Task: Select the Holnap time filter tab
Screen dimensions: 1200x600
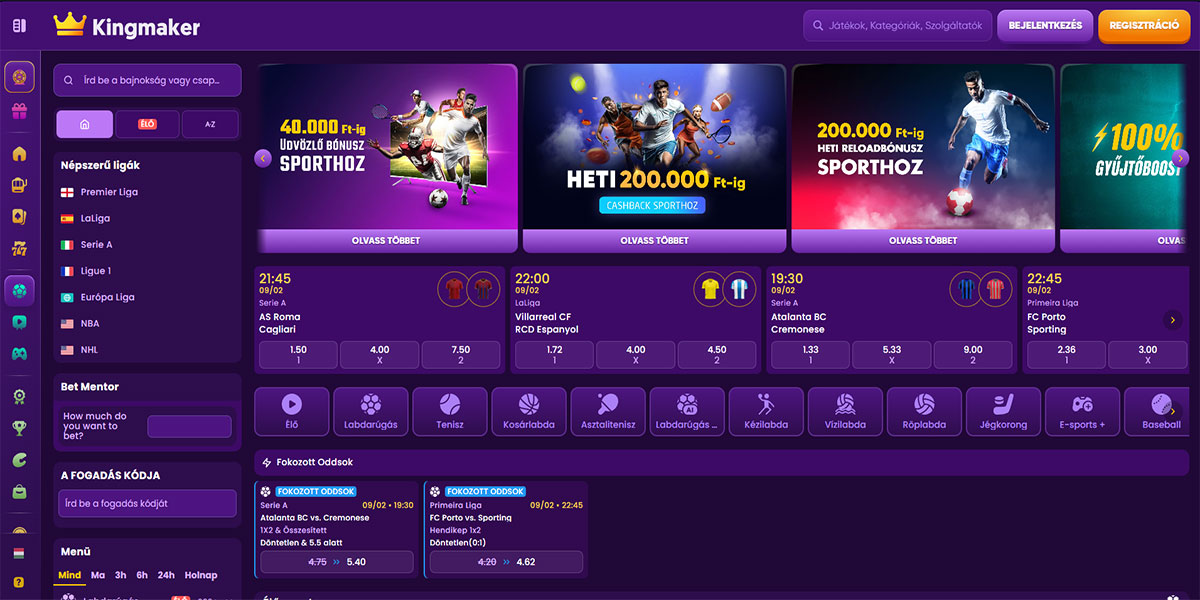Action: click(200, 575)
